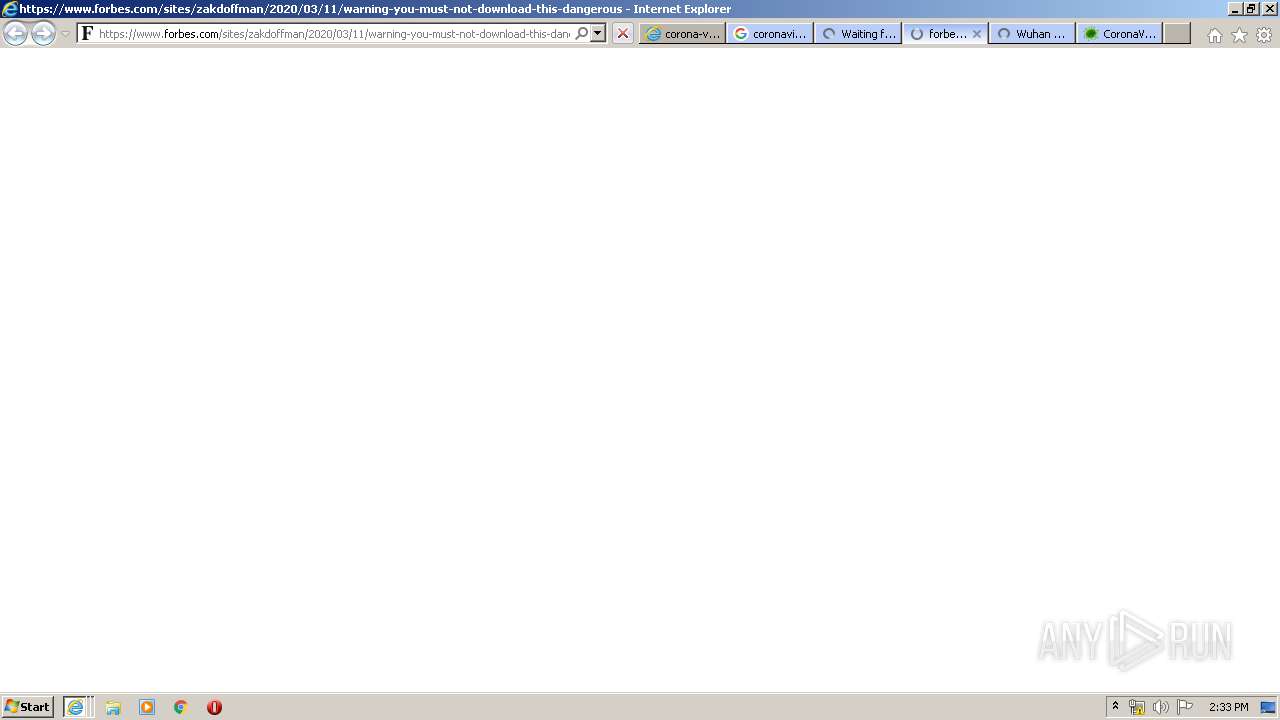Open Favorites star icon
The width and height of the screenshot is (1280, 720).
coord(1239,35)
